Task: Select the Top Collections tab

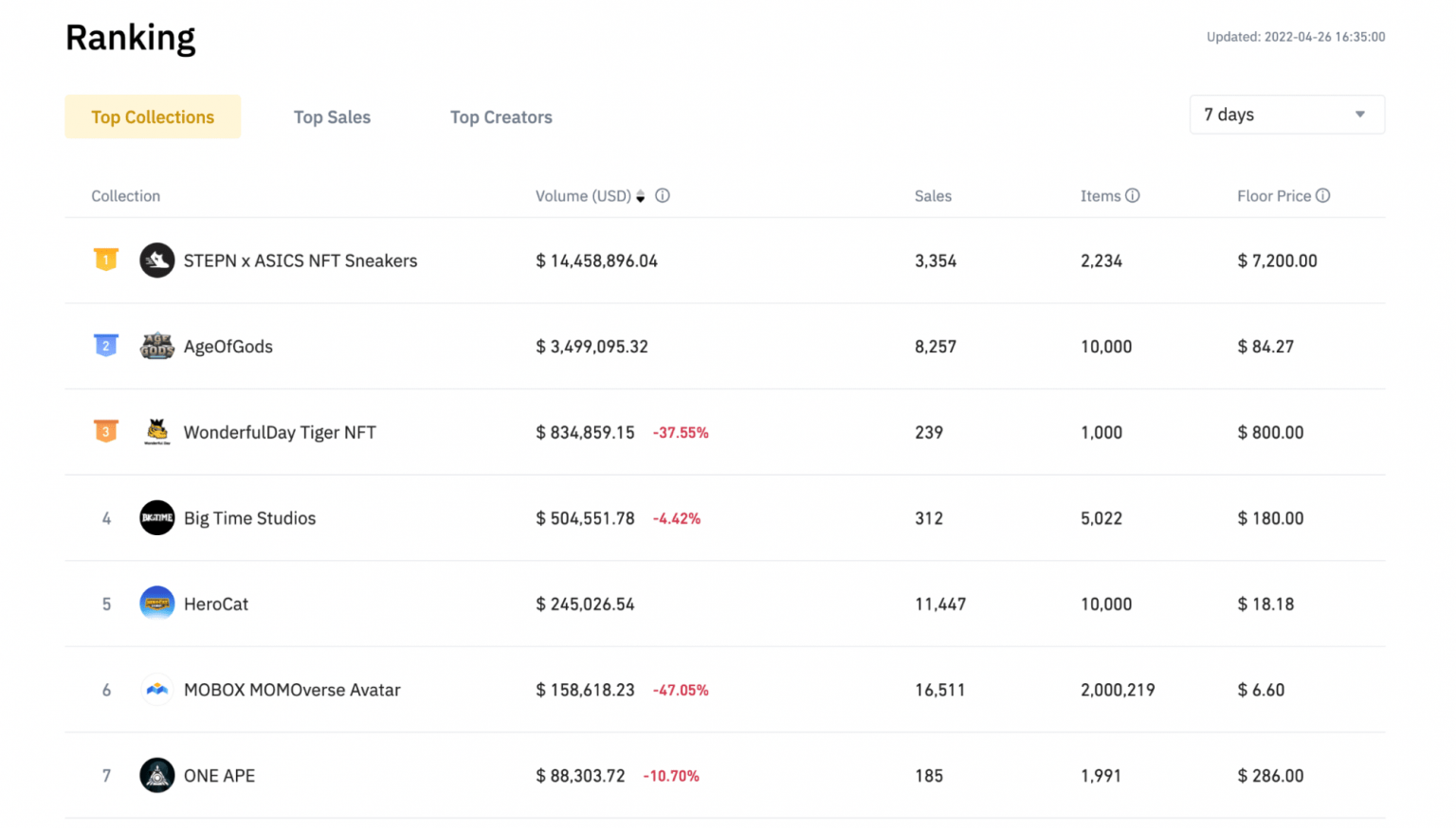Action: [152, 117]
